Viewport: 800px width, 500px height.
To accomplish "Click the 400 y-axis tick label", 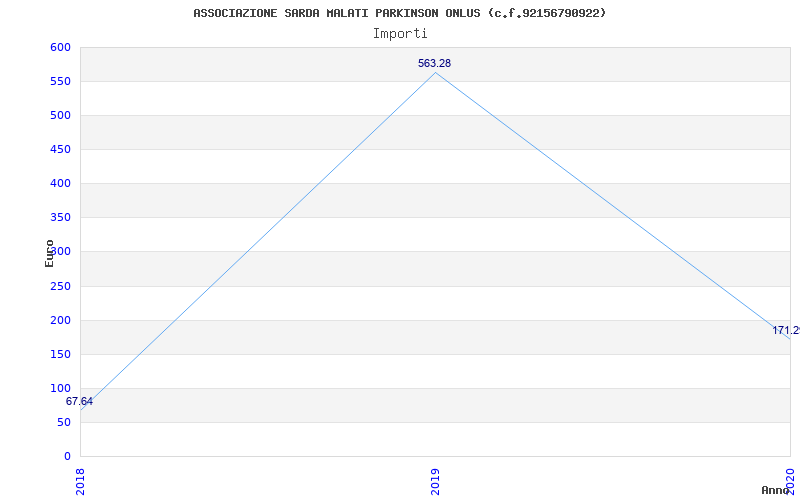I will coord(60,184).
